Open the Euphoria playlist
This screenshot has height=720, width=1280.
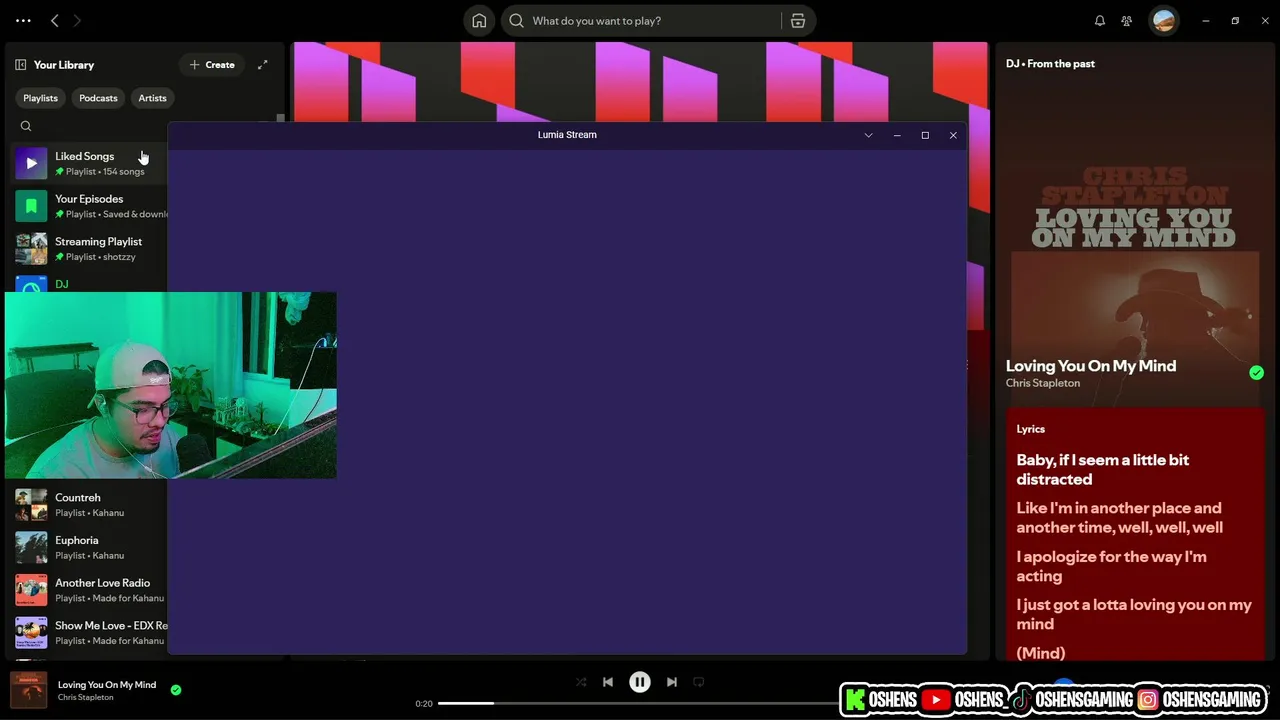90,548
